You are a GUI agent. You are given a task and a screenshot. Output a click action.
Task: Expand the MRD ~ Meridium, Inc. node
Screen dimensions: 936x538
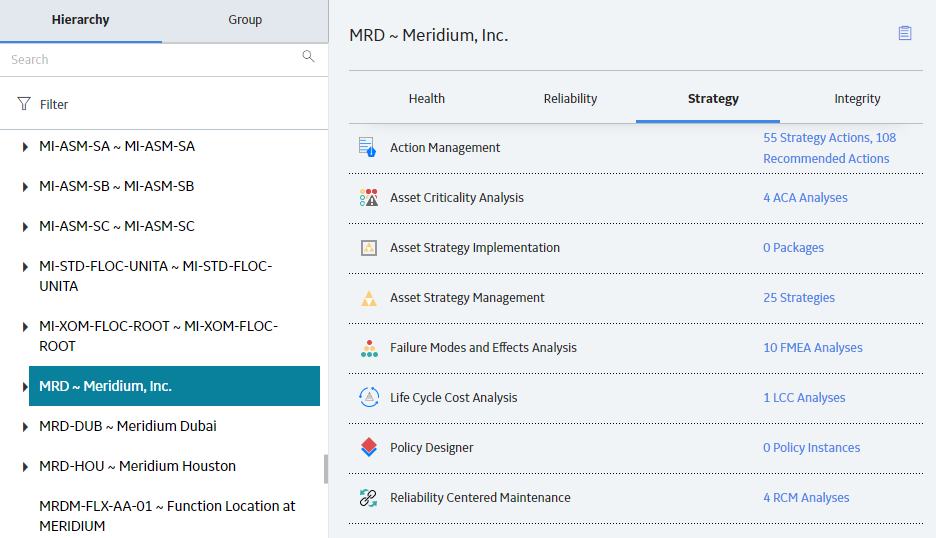tap(24, 387)
